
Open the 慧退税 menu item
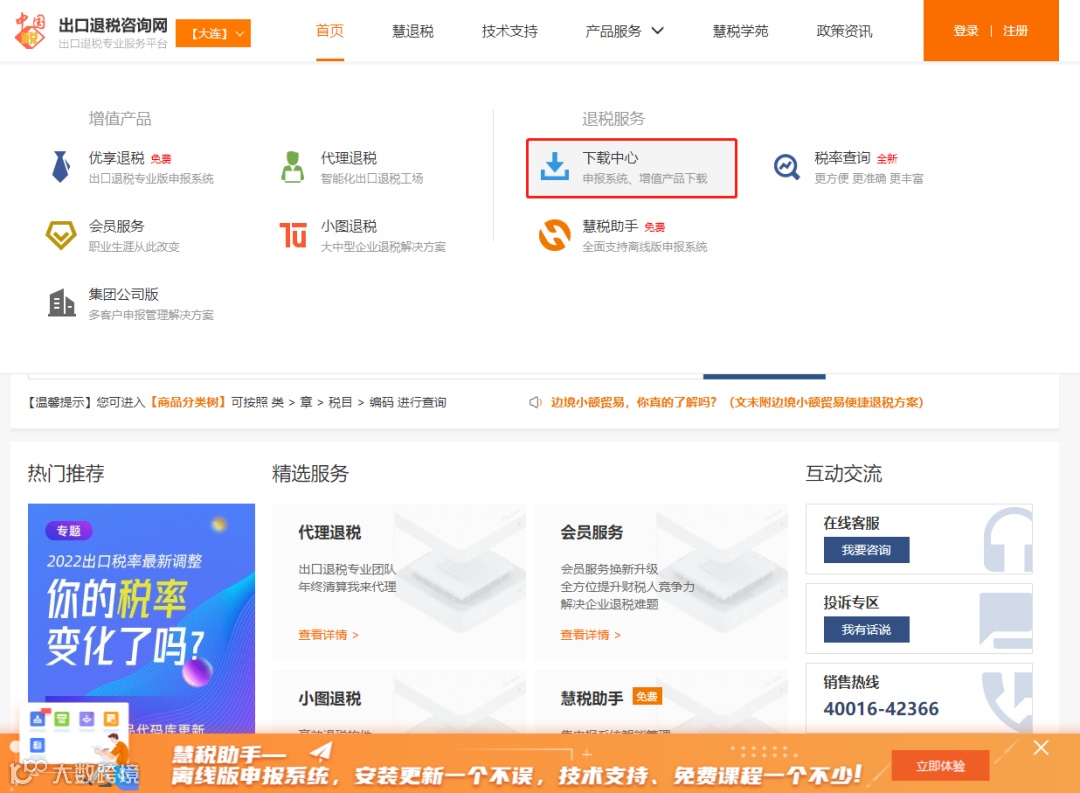point(413,31)
